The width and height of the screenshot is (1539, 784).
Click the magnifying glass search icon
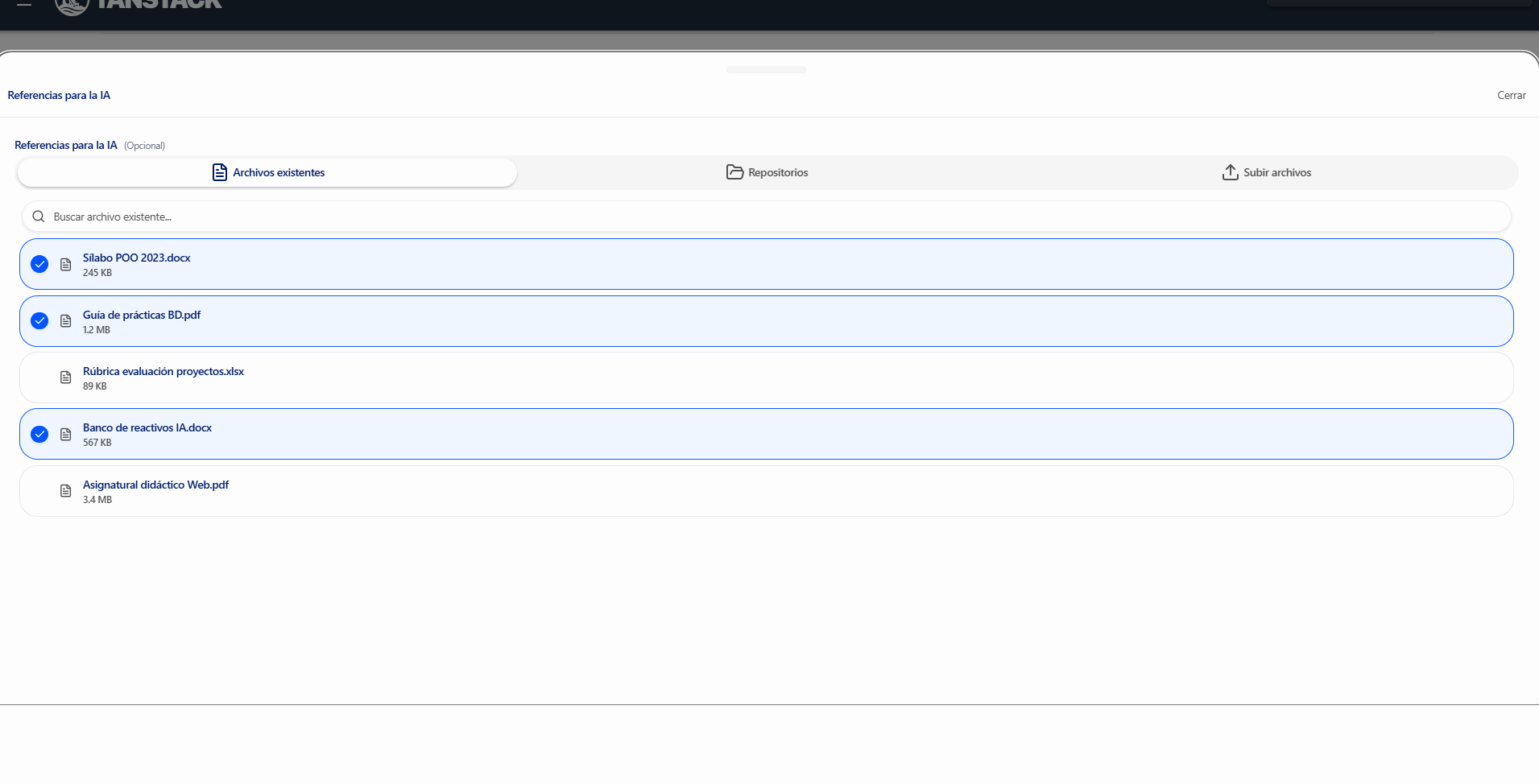(x=38, y=217)
